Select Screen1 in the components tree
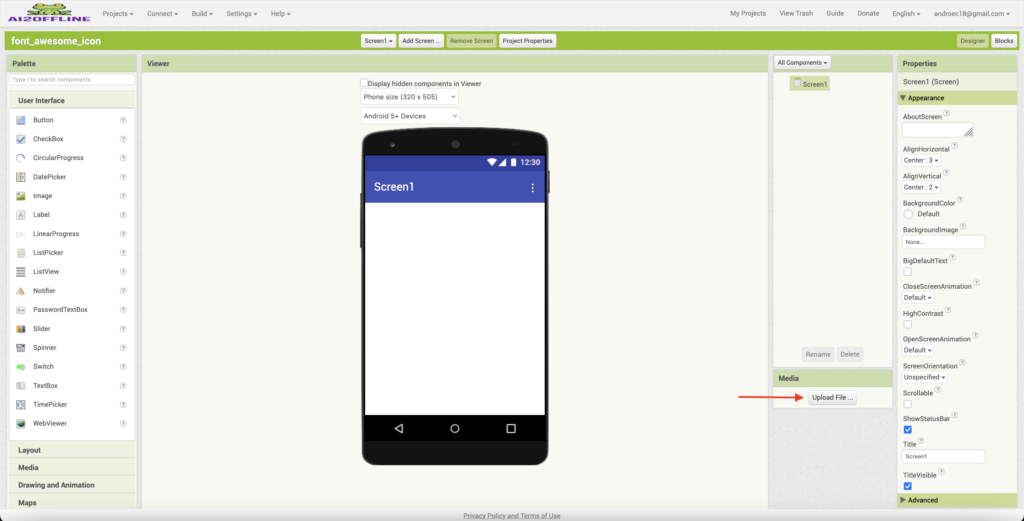This screenshot has width=1024, height=521. tap(810, 84)
